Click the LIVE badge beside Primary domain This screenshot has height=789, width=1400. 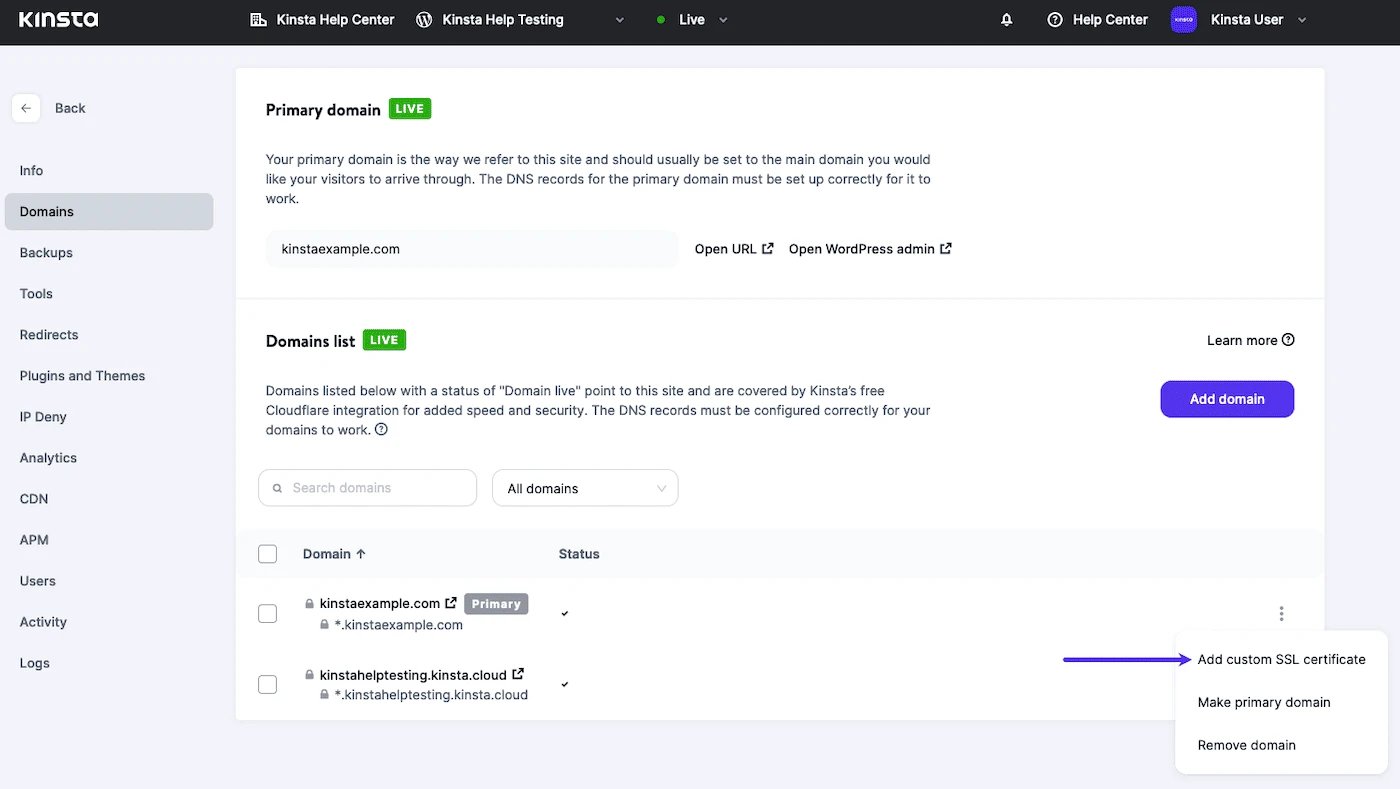409,109
